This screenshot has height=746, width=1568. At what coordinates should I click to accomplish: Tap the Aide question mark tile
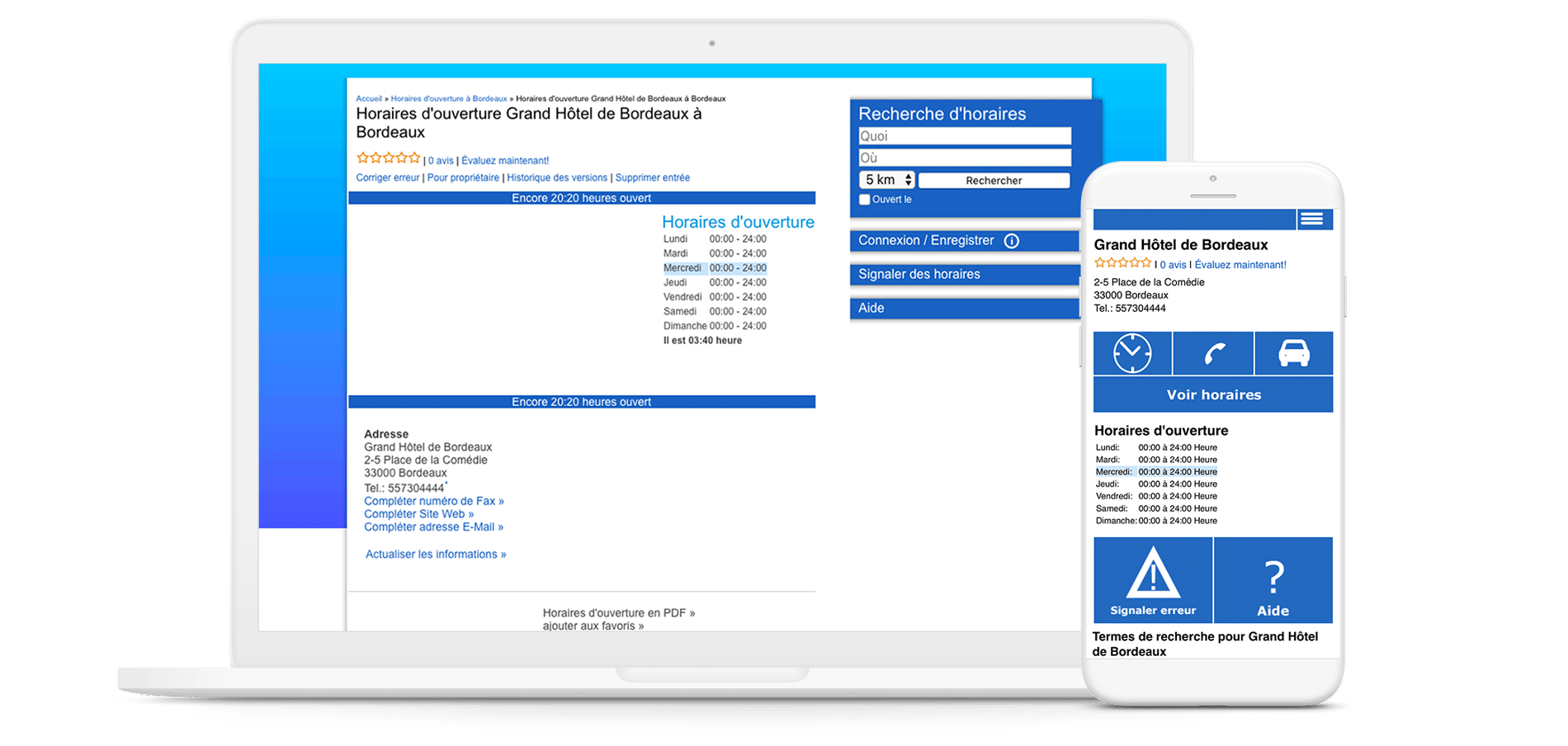[1273, 580]
